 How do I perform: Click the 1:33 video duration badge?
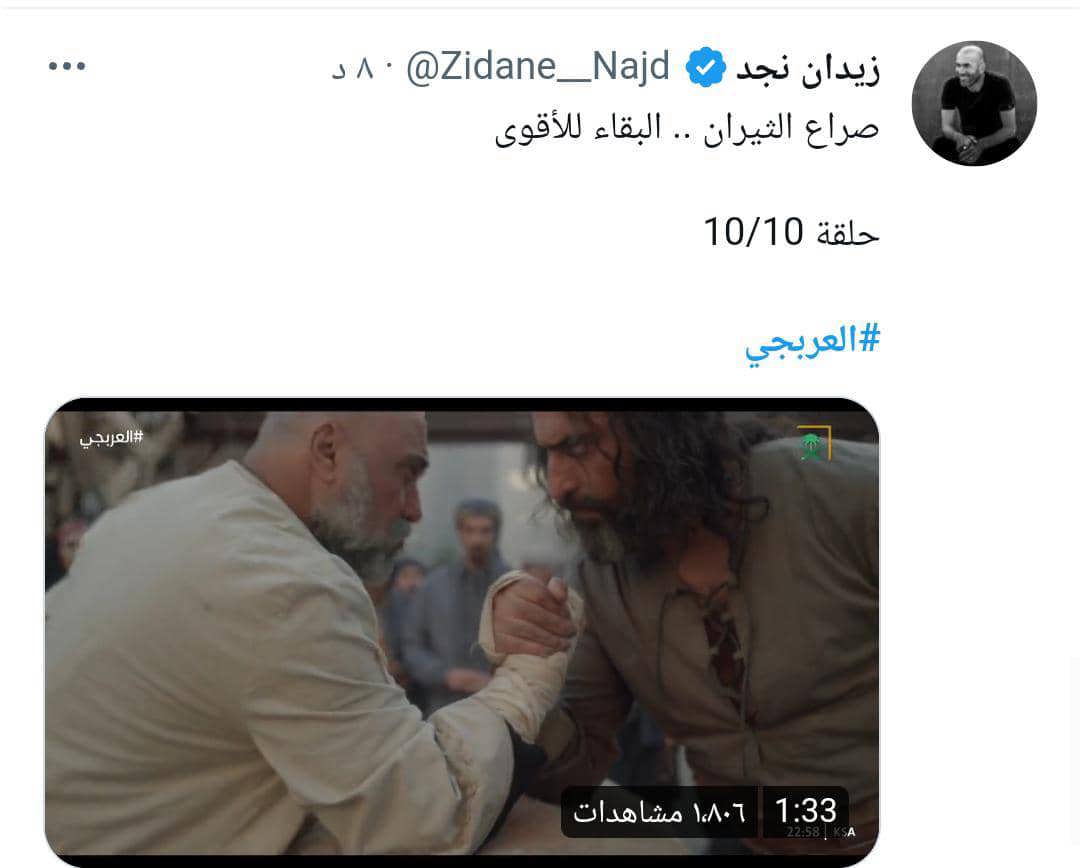(x=805, y=811)
